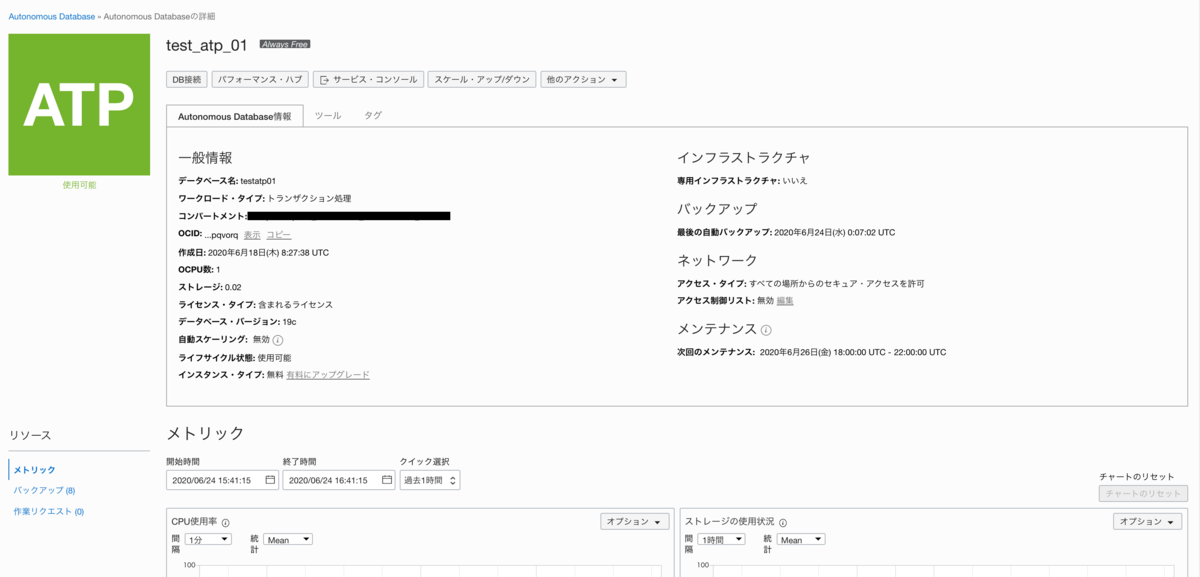Open the クイック選択 dropdown
The width and height of the screenshot is (1200, 577).
430,480
